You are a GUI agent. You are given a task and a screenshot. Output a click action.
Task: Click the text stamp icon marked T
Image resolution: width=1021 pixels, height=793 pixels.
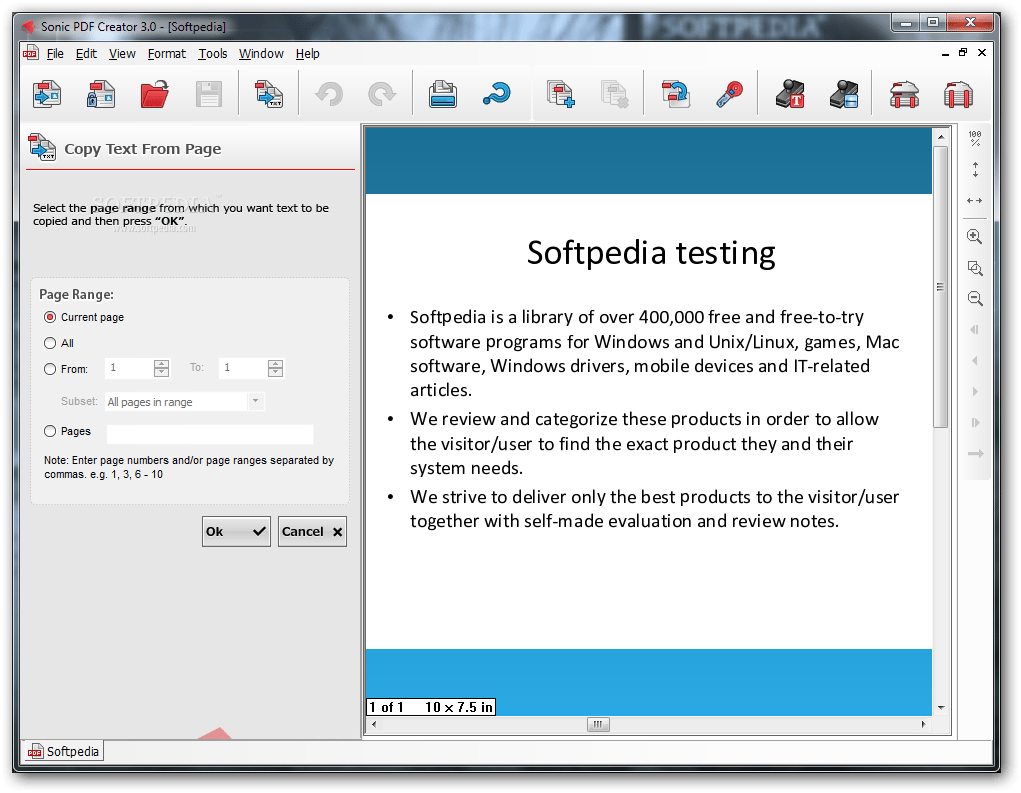[790, 95]
